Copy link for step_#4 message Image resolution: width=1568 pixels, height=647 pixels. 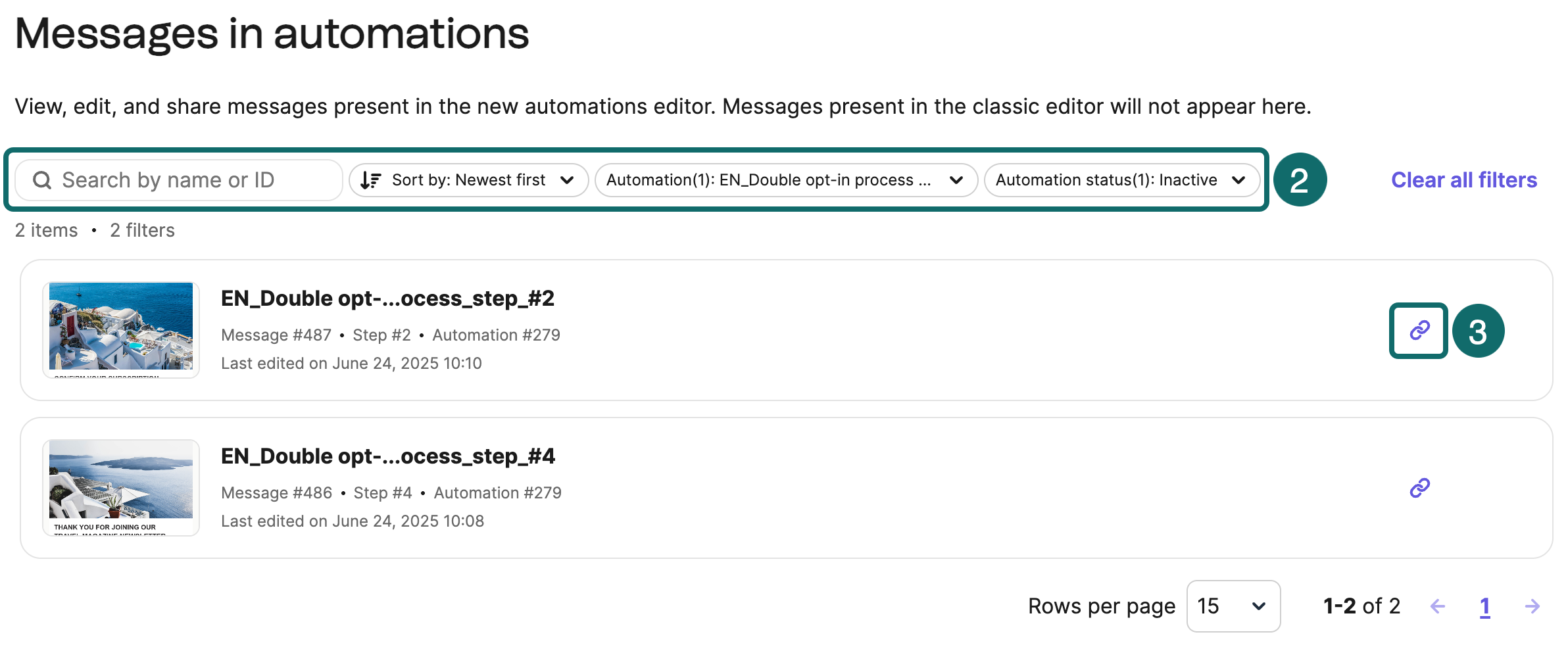(1419, 488)
